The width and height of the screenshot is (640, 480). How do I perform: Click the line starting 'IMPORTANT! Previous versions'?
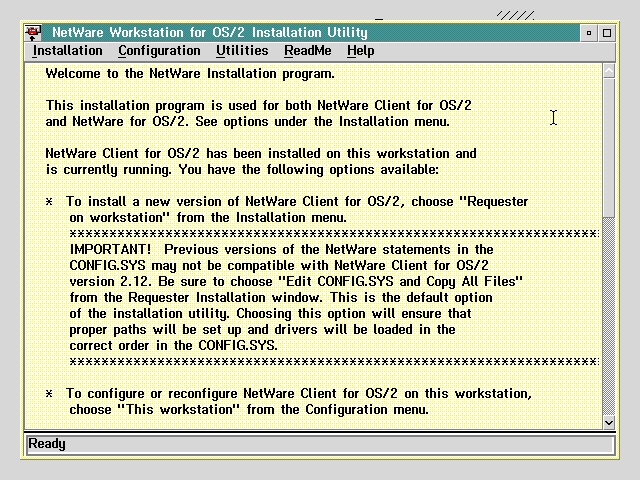point(281,249)
